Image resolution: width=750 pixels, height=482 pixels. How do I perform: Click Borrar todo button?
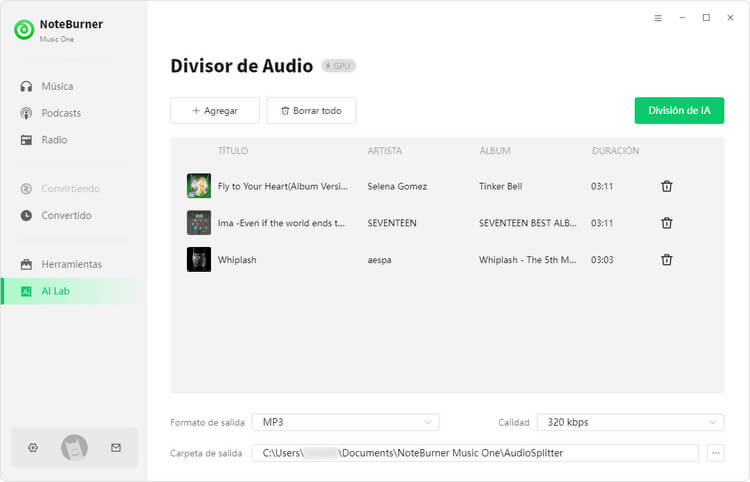[311, 110]
